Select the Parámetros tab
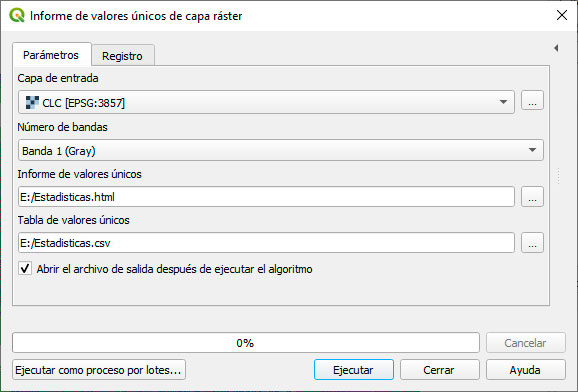The image size is (578, 392). click(51, 55)
